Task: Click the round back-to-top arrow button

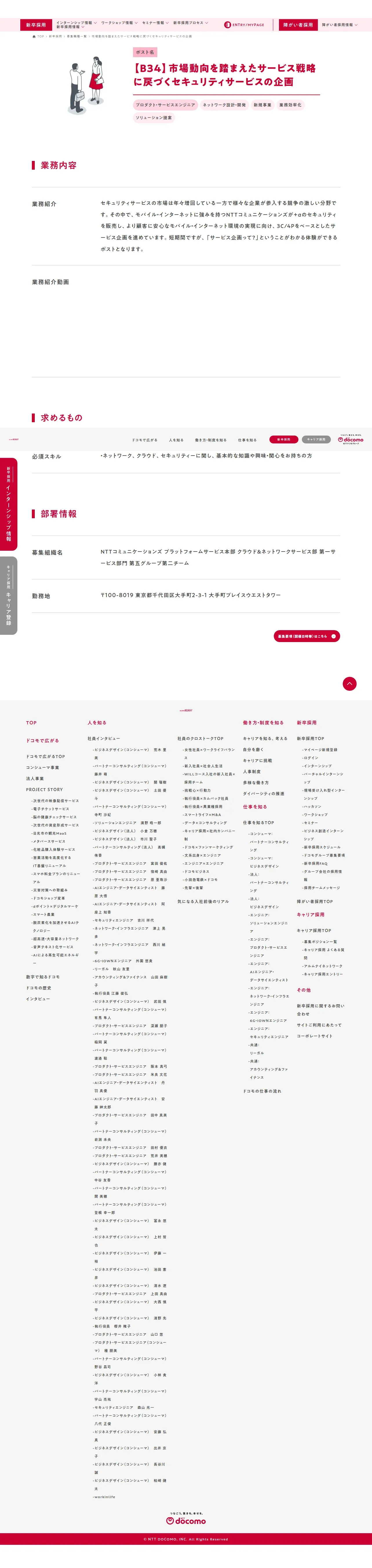Action: pyautogui.click(x=349, y=684)
